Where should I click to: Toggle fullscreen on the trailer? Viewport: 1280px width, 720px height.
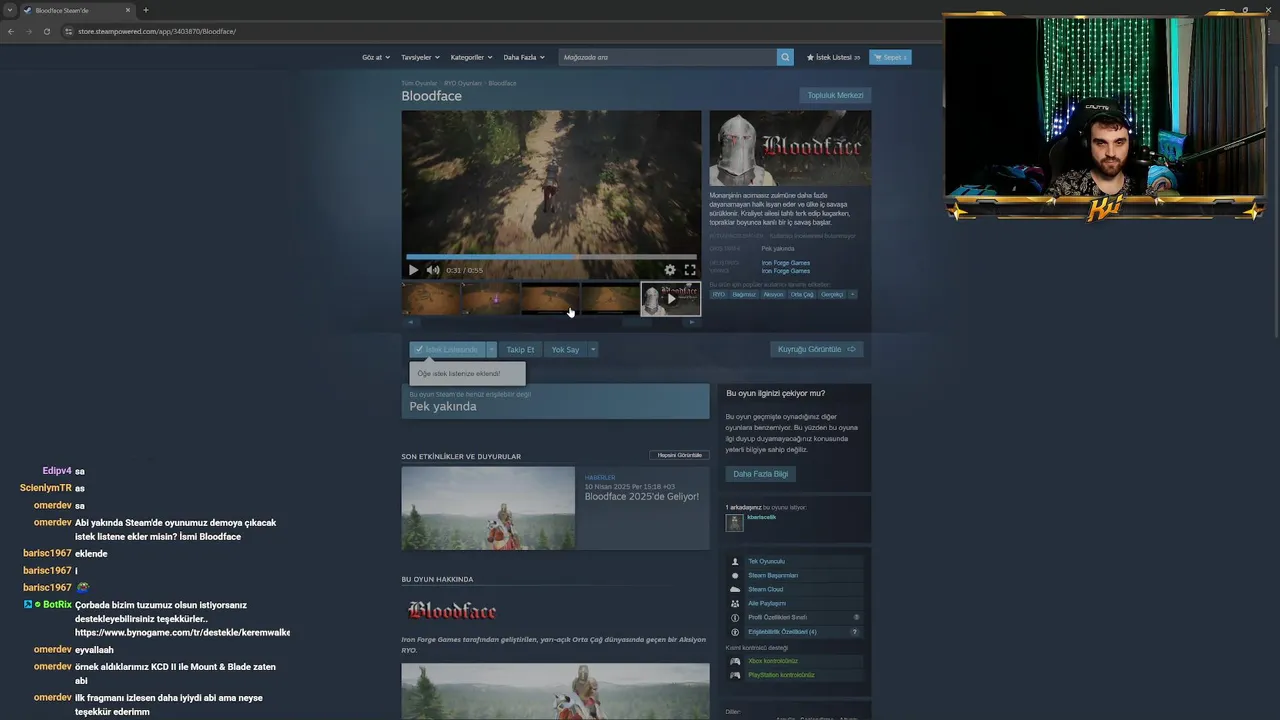coord(690,270)
